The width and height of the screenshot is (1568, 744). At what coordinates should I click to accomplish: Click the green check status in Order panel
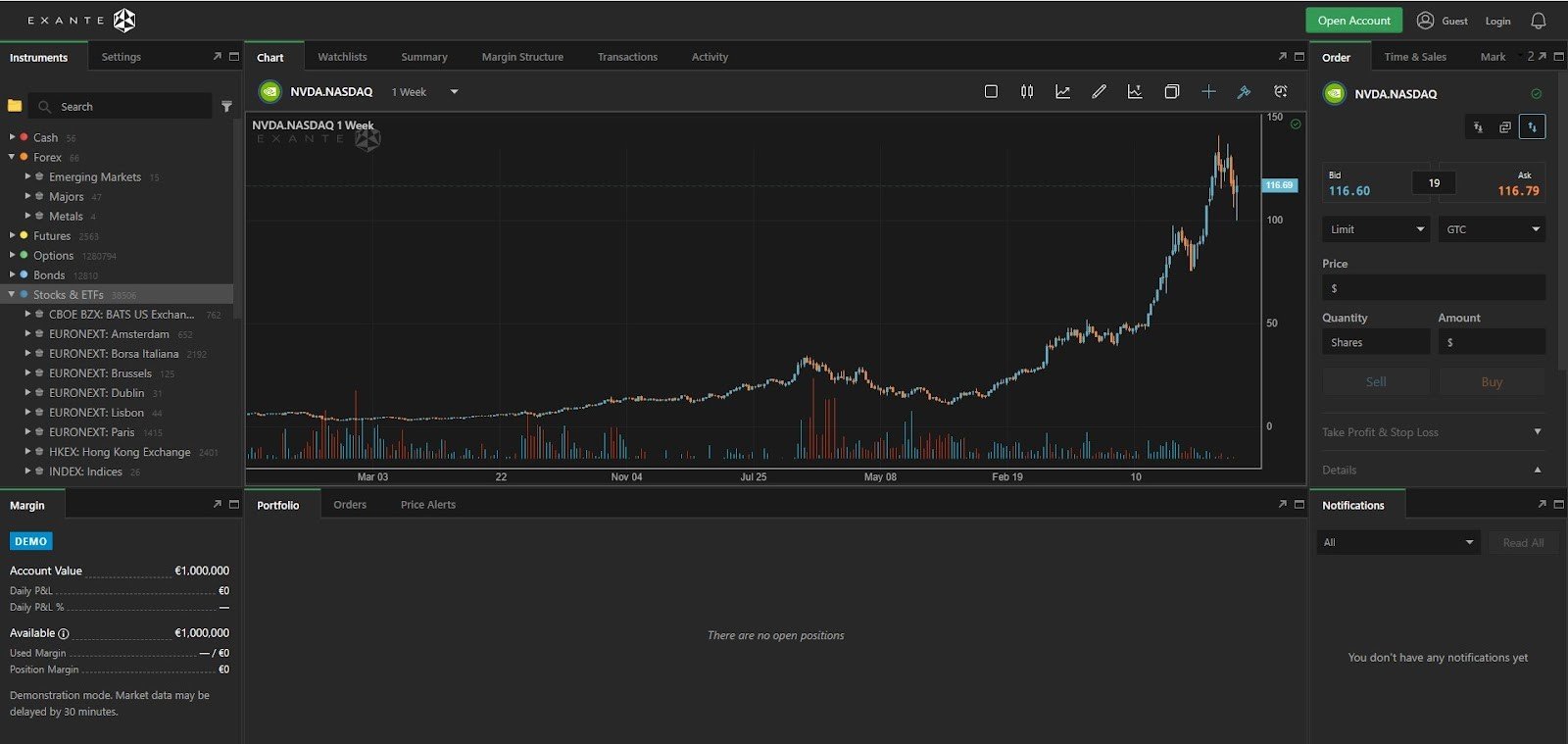(1536, 94)
